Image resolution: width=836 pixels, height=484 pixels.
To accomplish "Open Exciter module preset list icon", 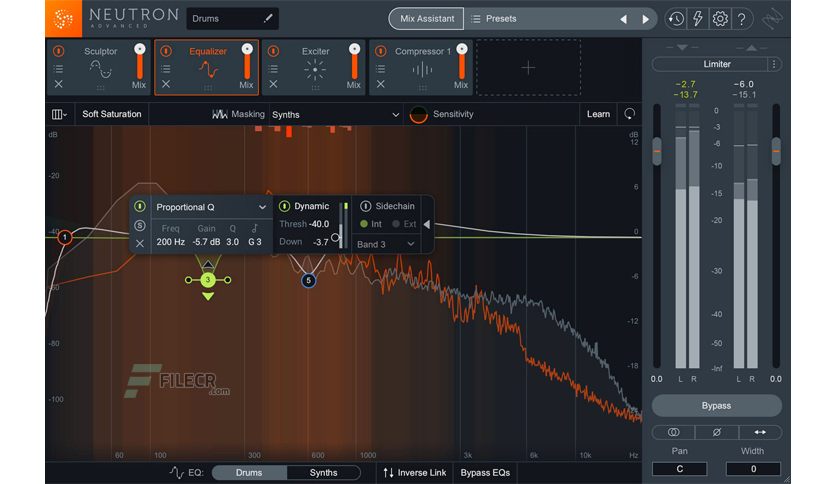I will tap(273, 69).
